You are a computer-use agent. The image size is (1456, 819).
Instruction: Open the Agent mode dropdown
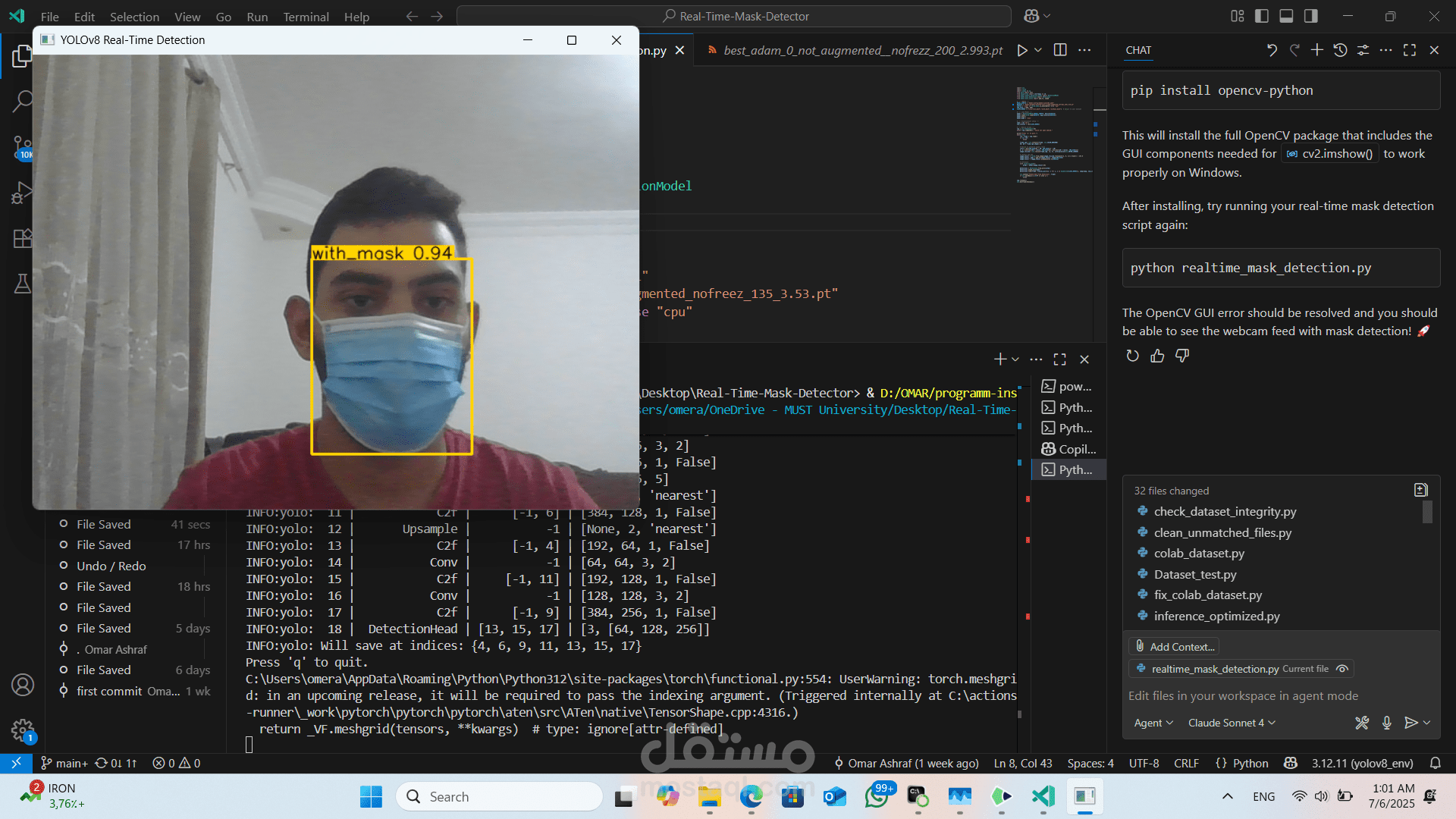(x=1153, y=723)
